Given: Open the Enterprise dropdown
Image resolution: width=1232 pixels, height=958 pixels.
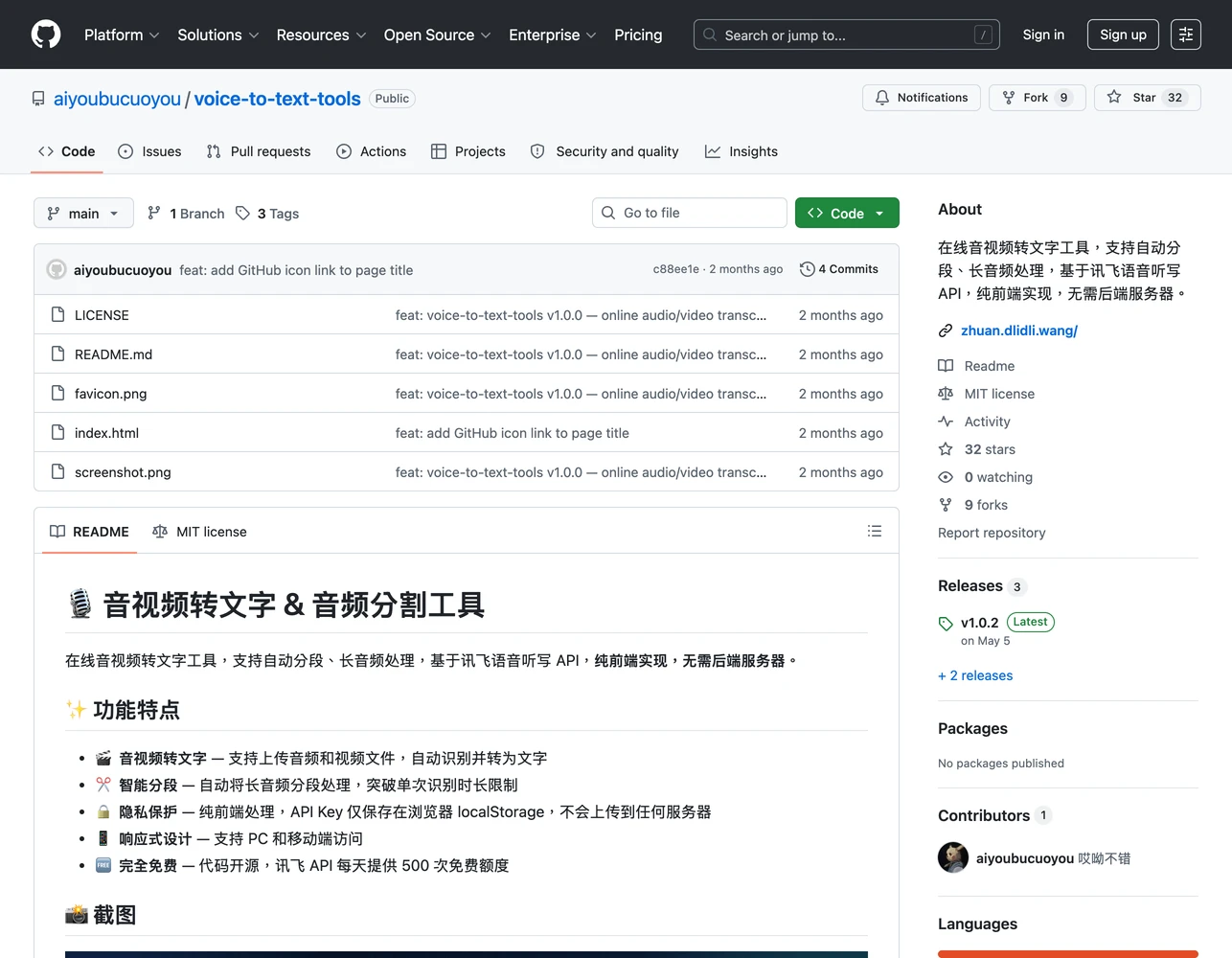Looking at the screenshot, I should 553,34.
